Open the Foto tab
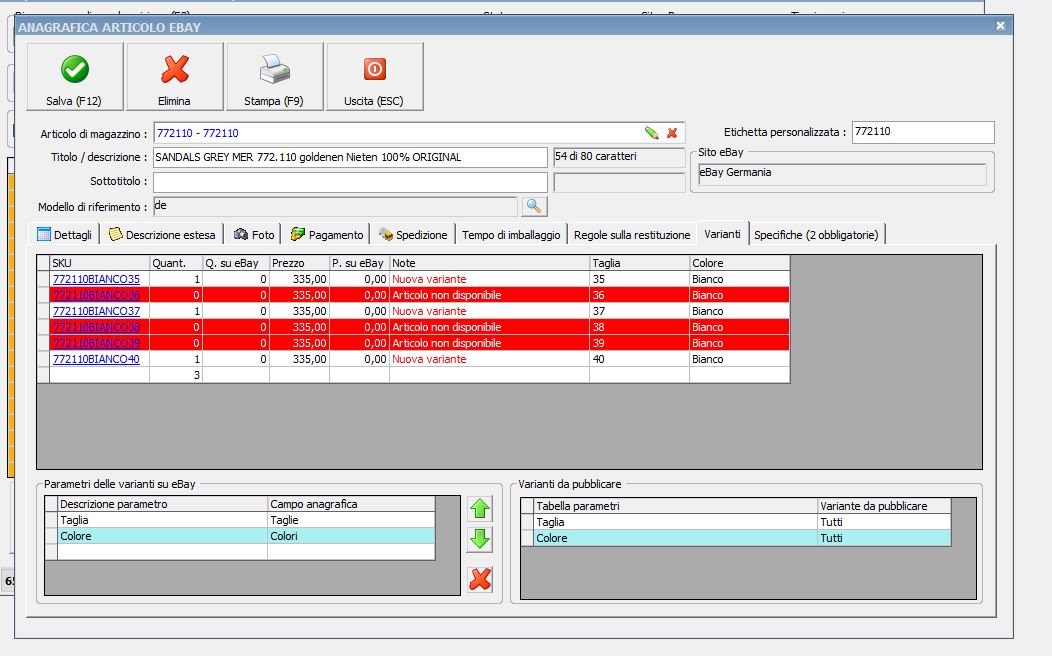Image resolution: width=1052 pixels, height=656 pixels. point(254,235)
